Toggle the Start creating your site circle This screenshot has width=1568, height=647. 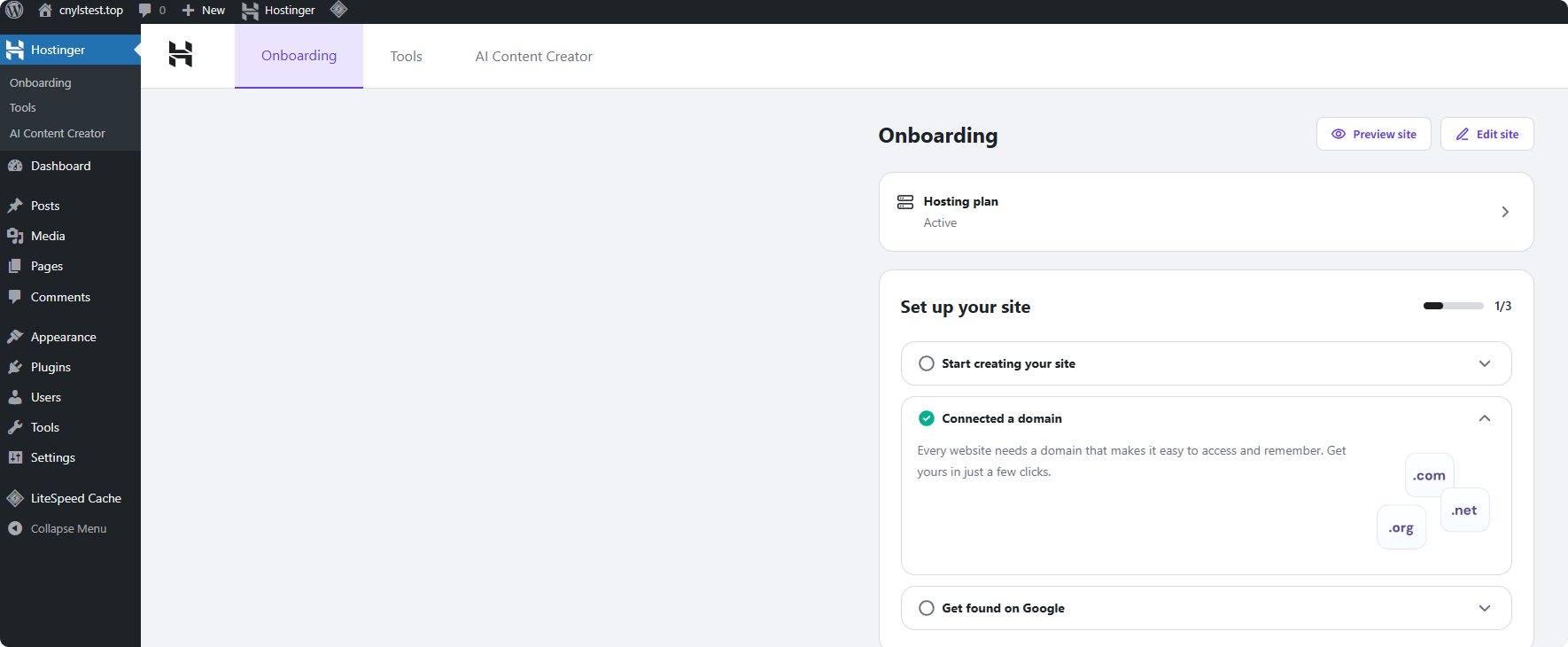[927, 363]
